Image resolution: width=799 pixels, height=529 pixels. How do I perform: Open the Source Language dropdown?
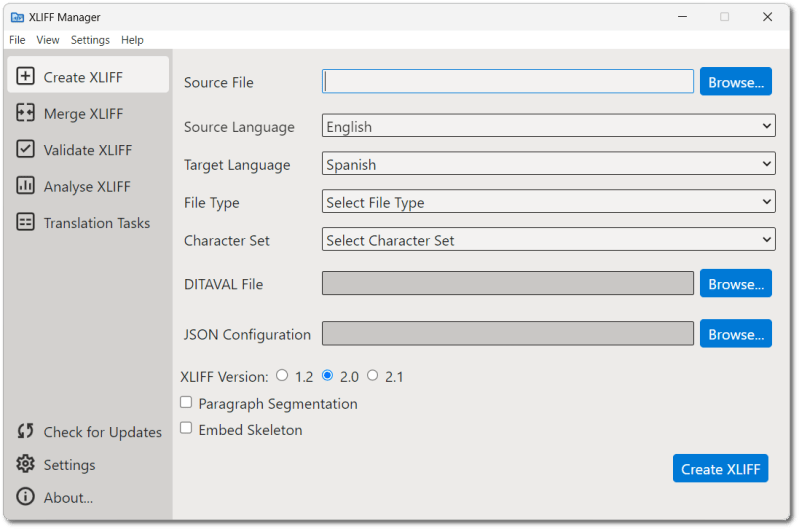click(x=548, y=127)
